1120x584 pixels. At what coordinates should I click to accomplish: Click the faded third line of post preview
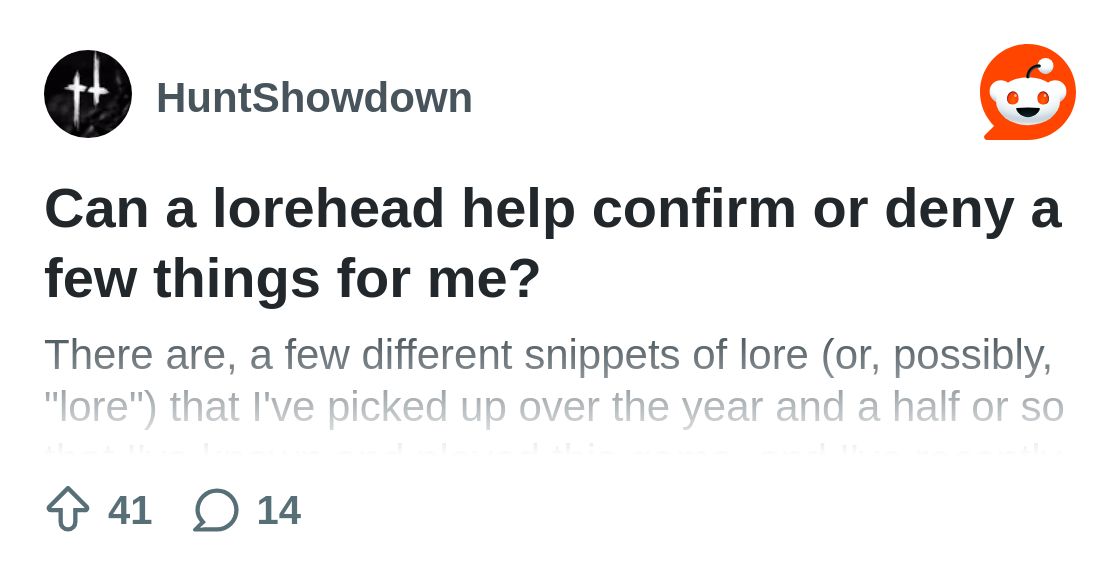coord(554,450)
